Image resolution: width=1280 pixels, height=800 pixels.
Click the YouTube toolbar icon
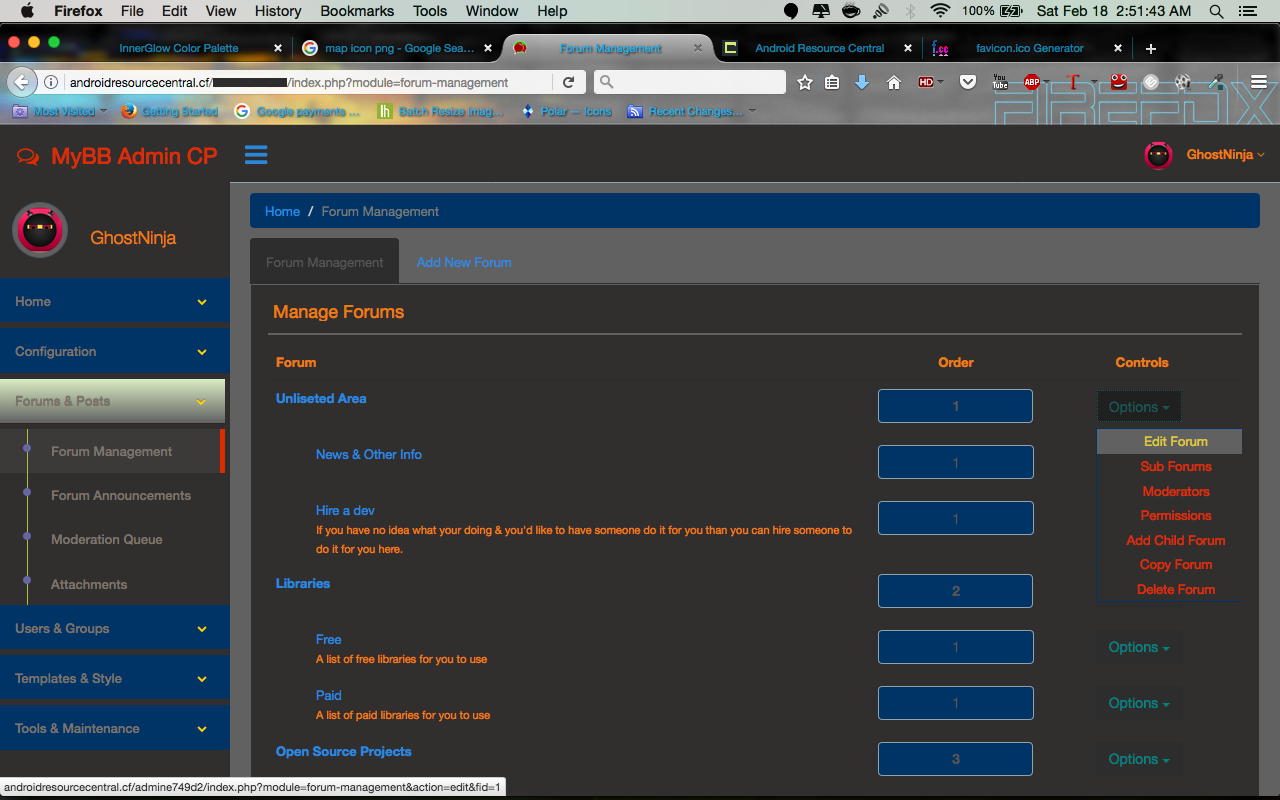click(x=1000, y=83)
